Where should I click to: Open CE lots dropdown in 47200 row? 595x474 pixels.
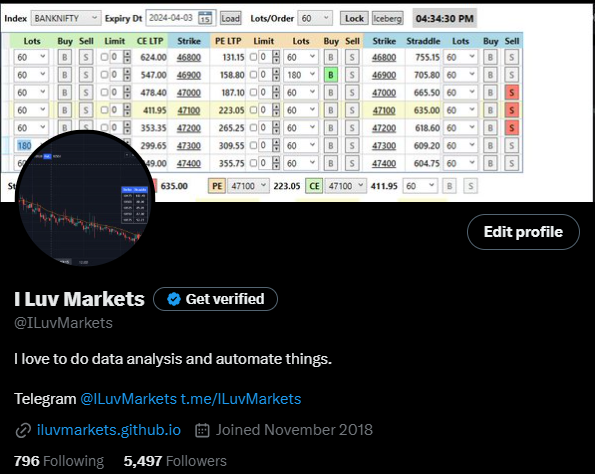[x=31, y=128]
